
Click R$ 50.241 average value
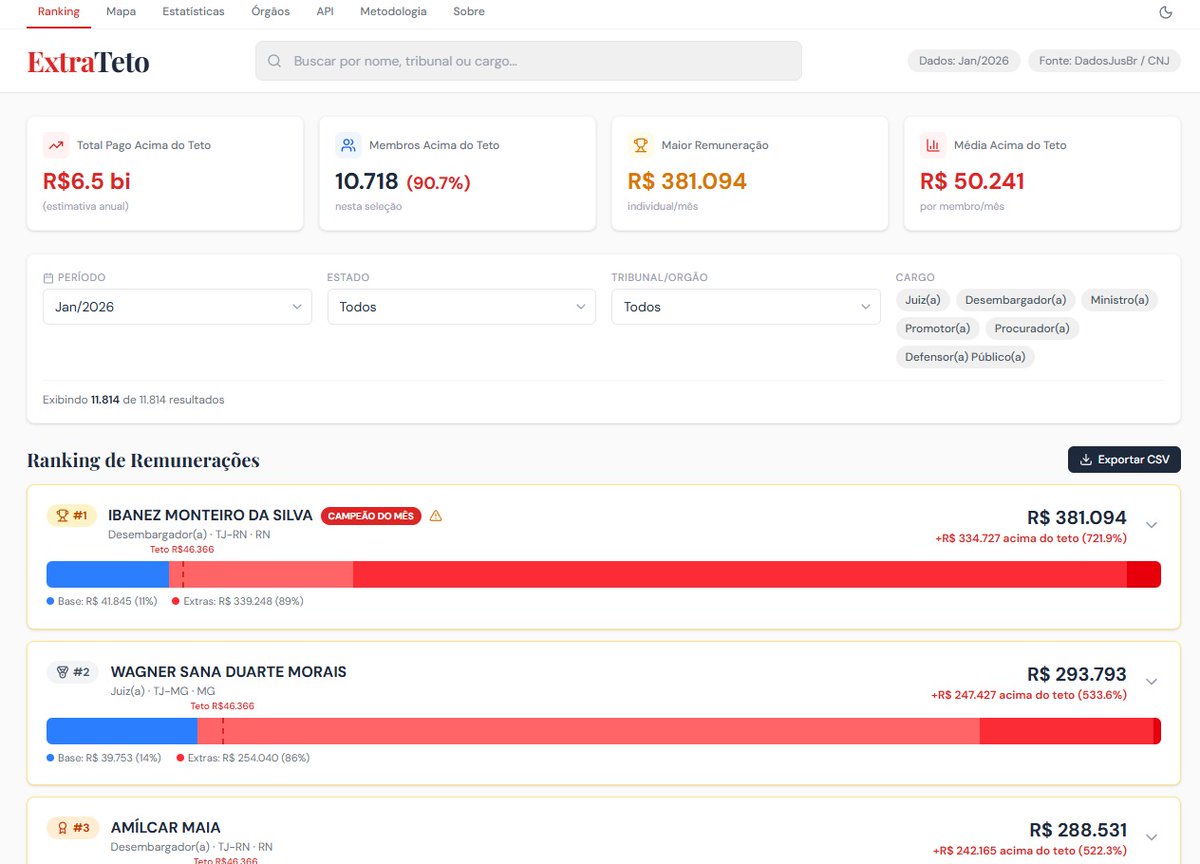point(972,181)
